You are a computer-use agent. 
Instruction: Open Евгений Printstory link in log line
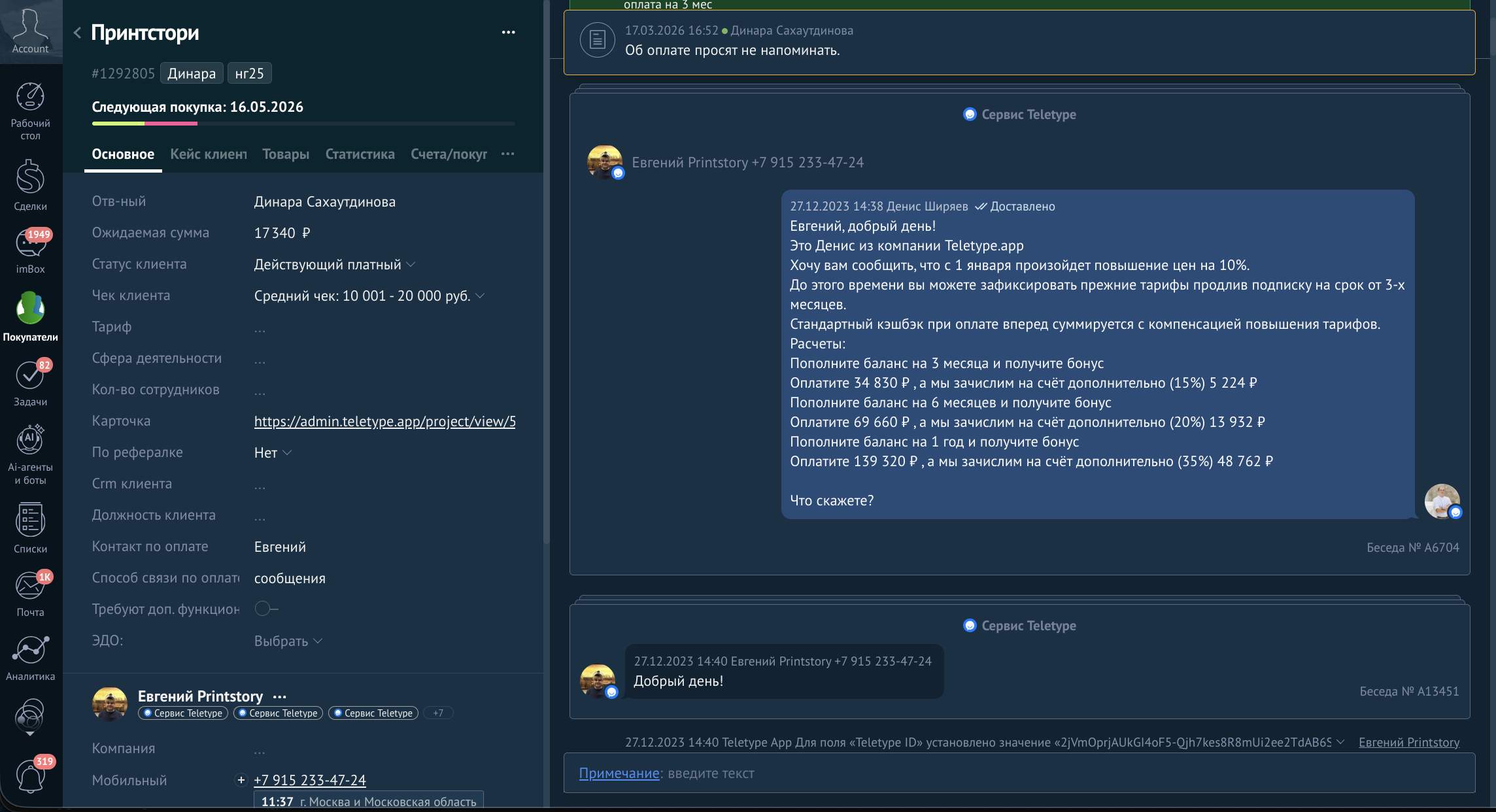(1409, 743)
